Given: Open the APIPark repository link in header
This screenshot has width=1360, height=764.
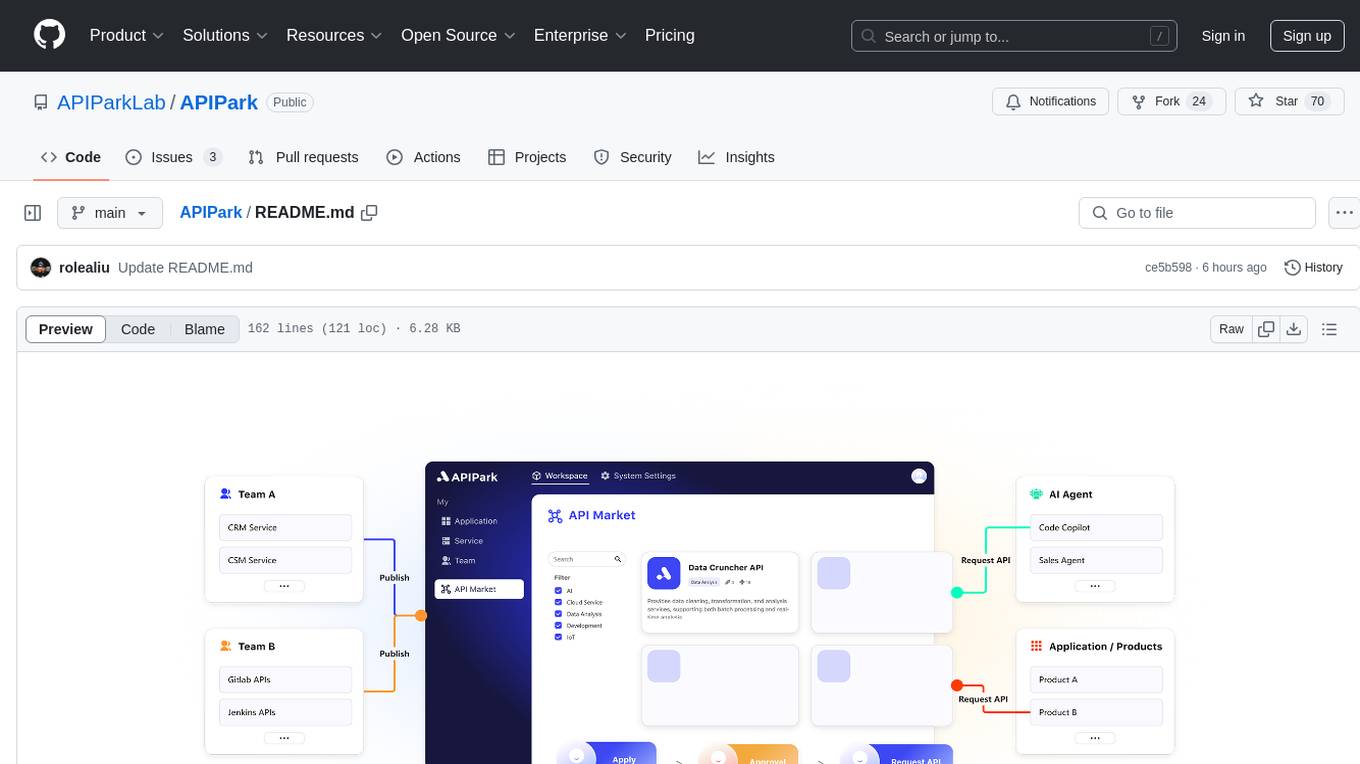Looking at the screenshot, I should coord(219,102).
